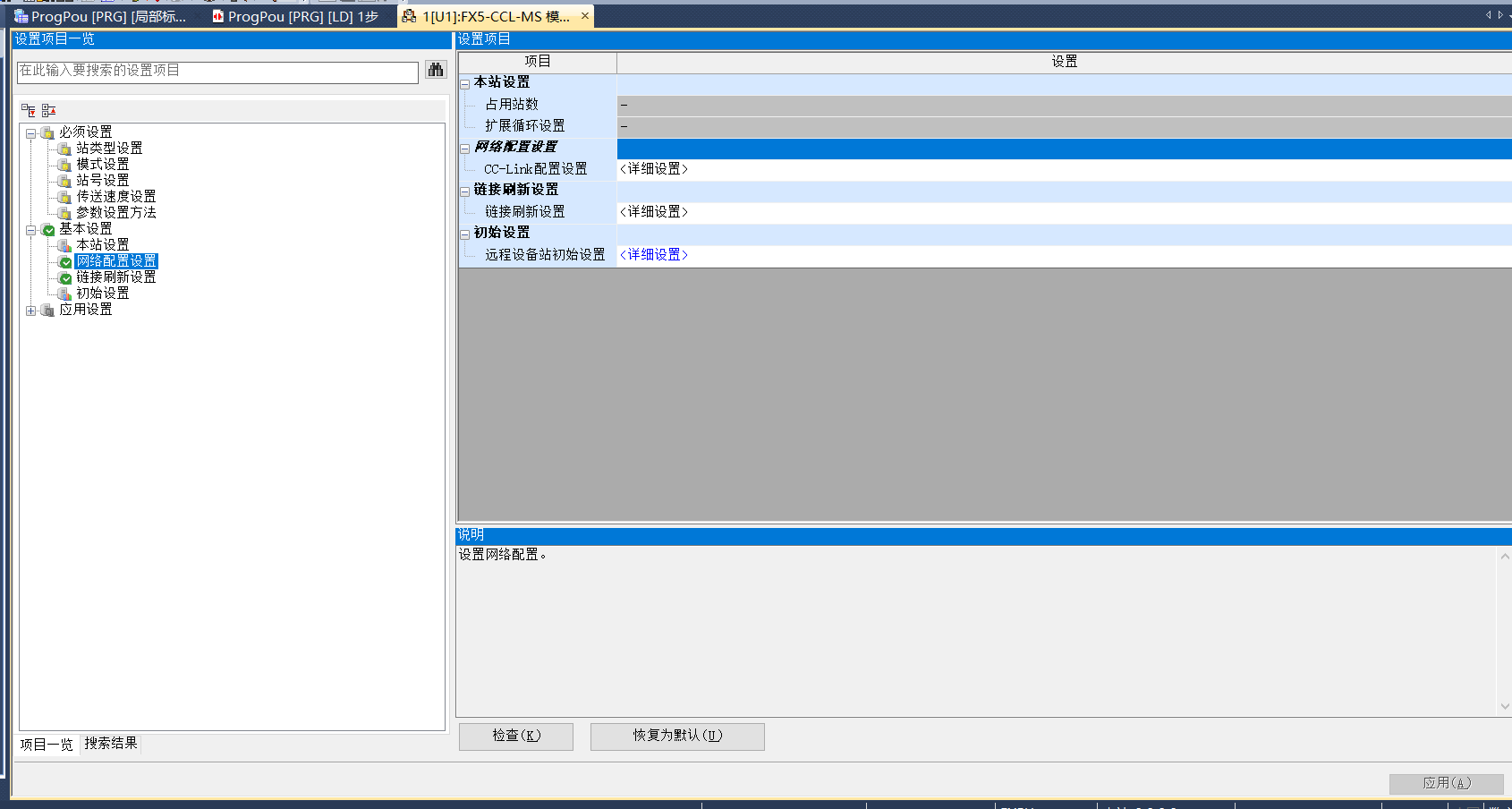The width and height of the screenshot is (1512, 809).
Task: Click the green check icon beside 链接刷新设置
Action: 65,278
